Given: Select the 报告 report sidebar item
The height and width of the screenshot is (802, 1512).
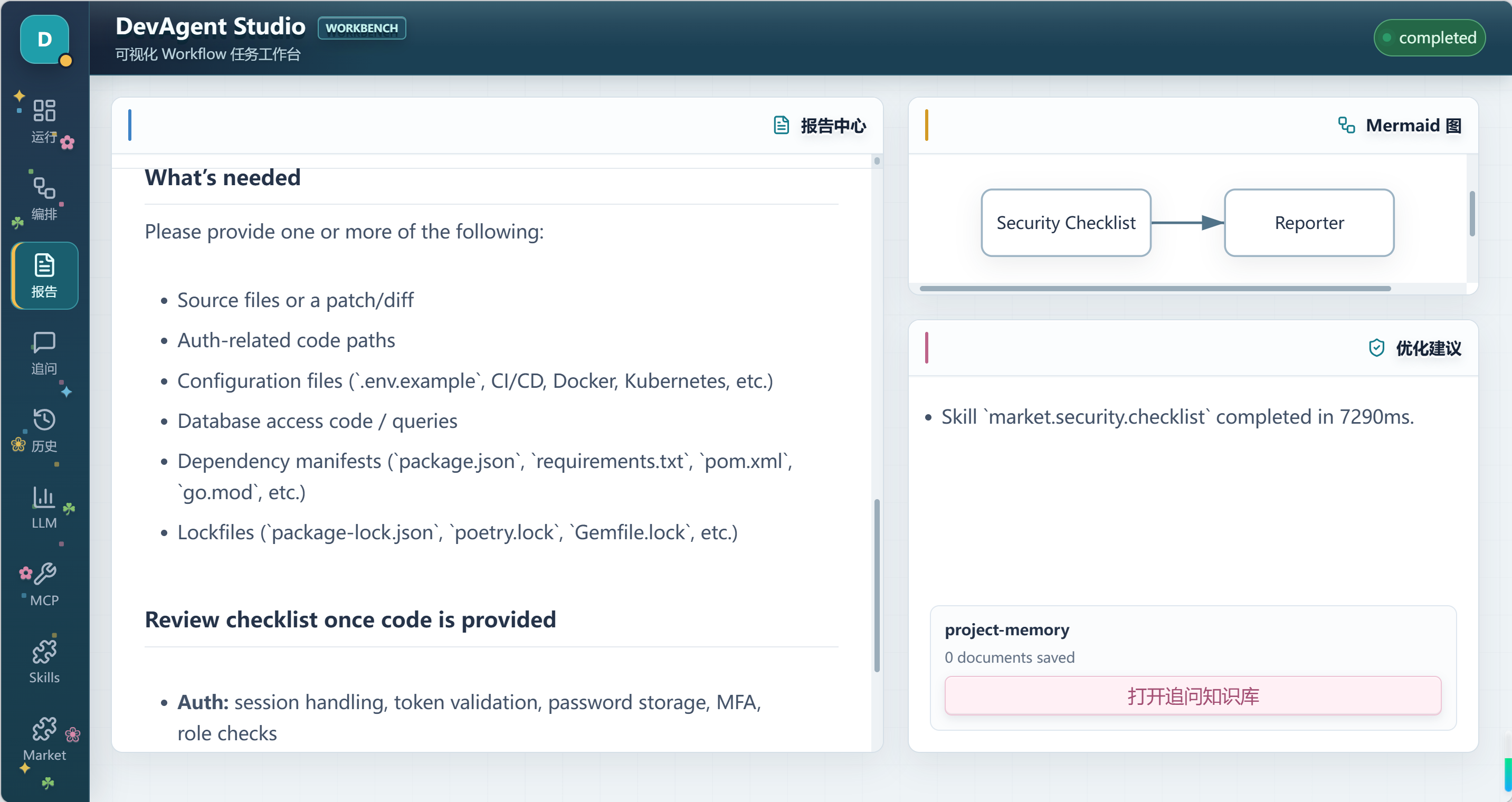Looking at the screenshot, I should point(44,275).
